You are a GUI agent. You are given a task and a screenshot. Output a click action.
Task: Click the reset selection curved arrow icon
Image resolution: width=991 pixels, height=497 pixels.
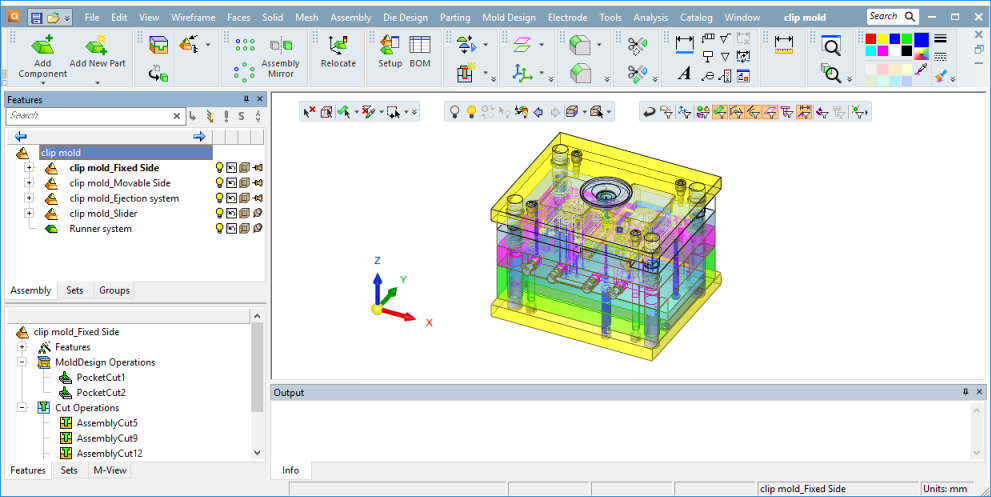[x=649, y=112]
